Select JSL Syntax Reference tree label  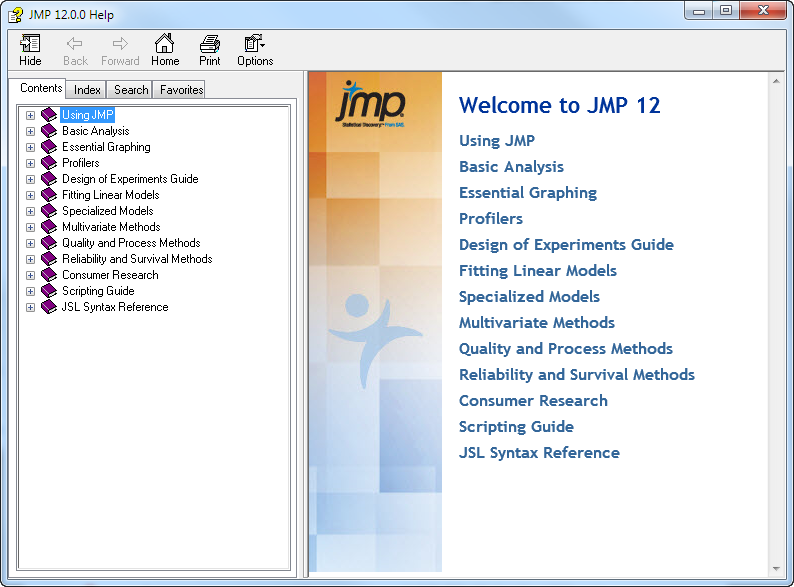115,307
